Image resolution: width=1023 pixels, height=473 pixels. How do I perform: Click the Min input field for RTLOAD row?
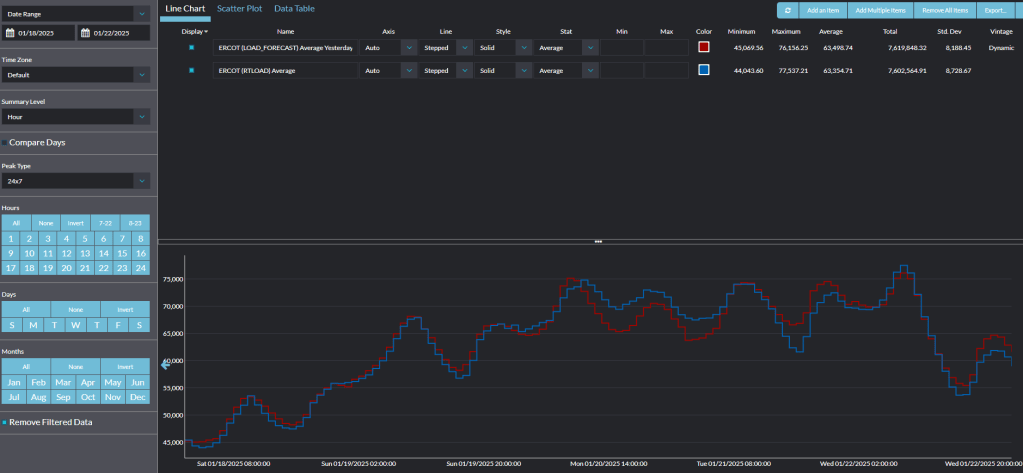coord(621,70)
